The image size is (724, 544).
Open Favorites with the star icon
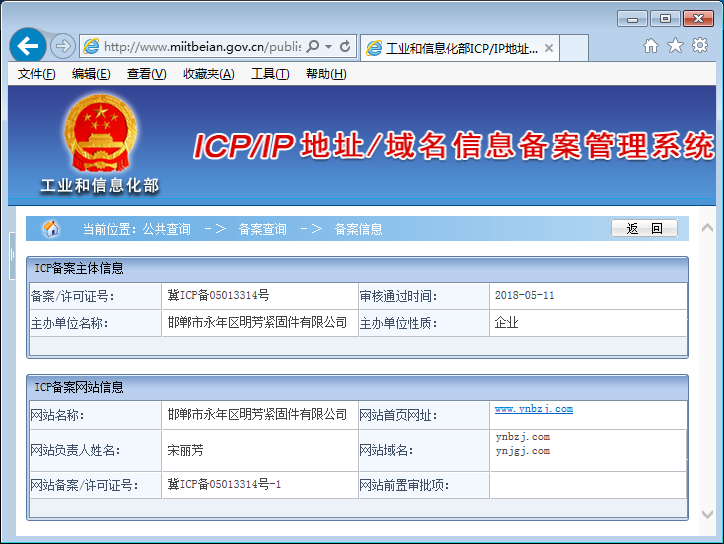pos(675,46)
